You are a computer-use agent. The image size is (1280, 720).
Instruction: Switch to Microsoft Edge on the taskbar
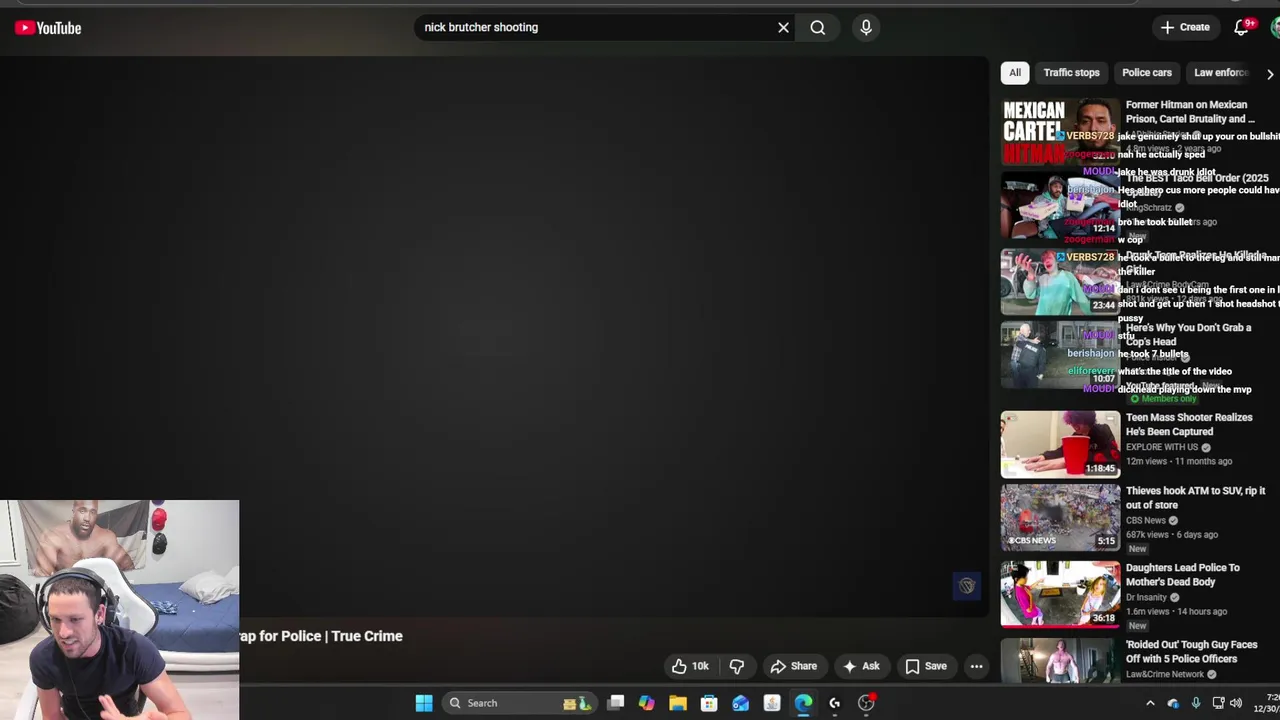point(803,703)
